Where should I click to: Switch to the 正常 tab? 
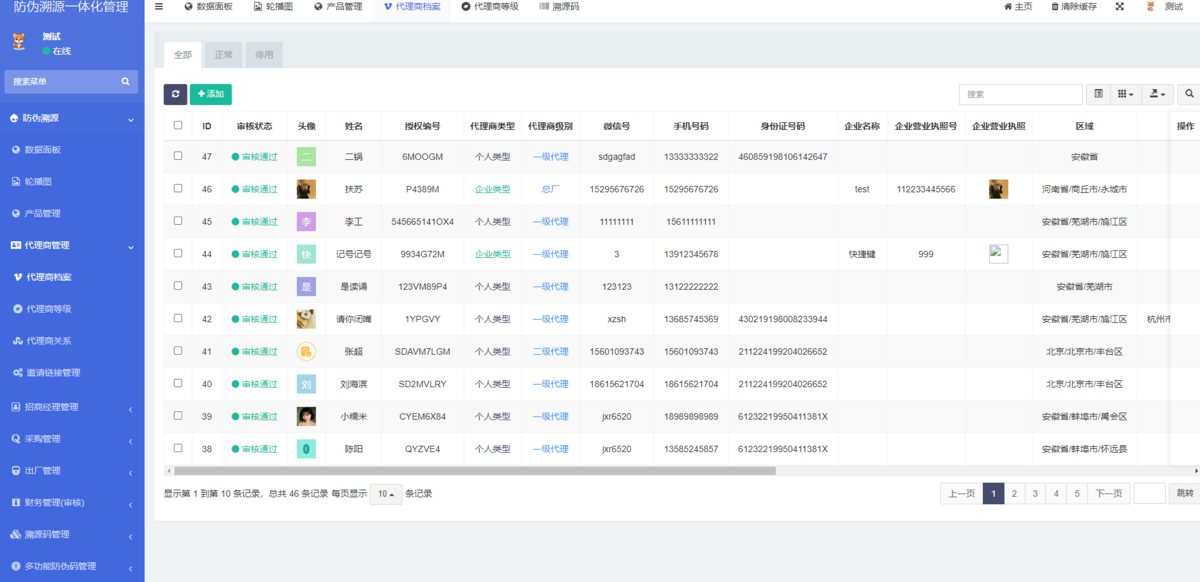click(223, 54)
